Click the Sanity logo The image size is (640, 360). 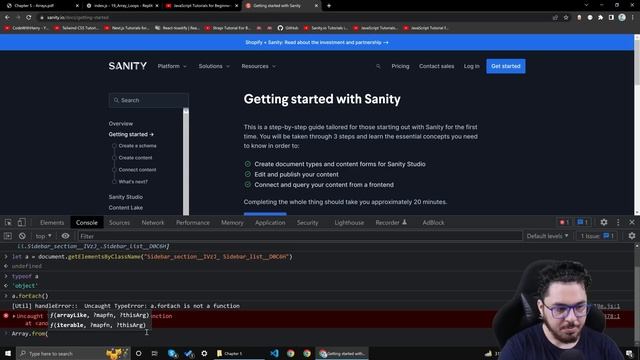pos(128,66)
